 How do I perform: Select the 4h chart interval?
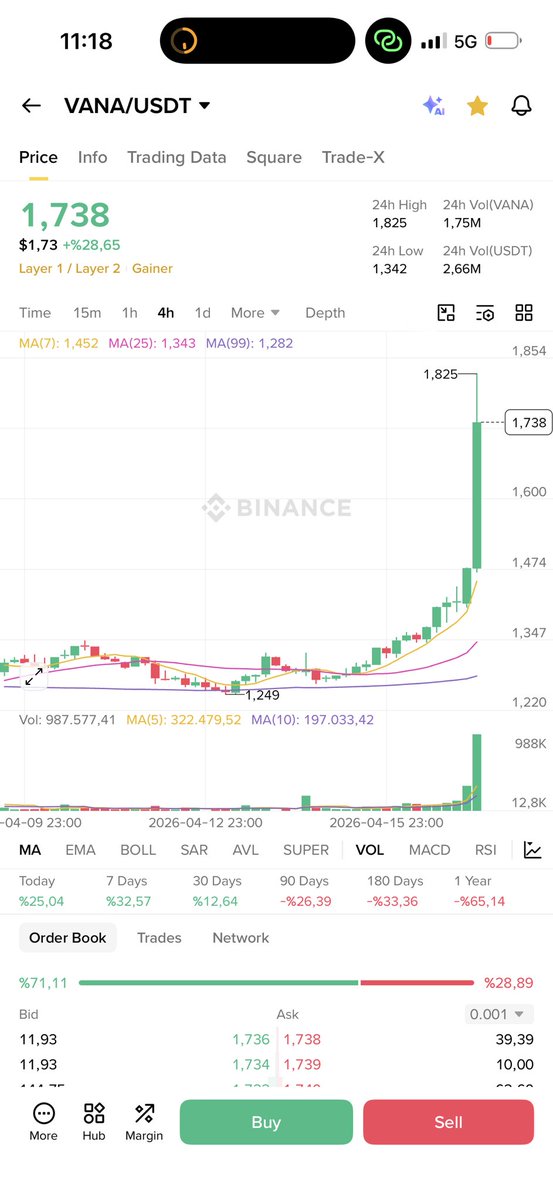166,313
